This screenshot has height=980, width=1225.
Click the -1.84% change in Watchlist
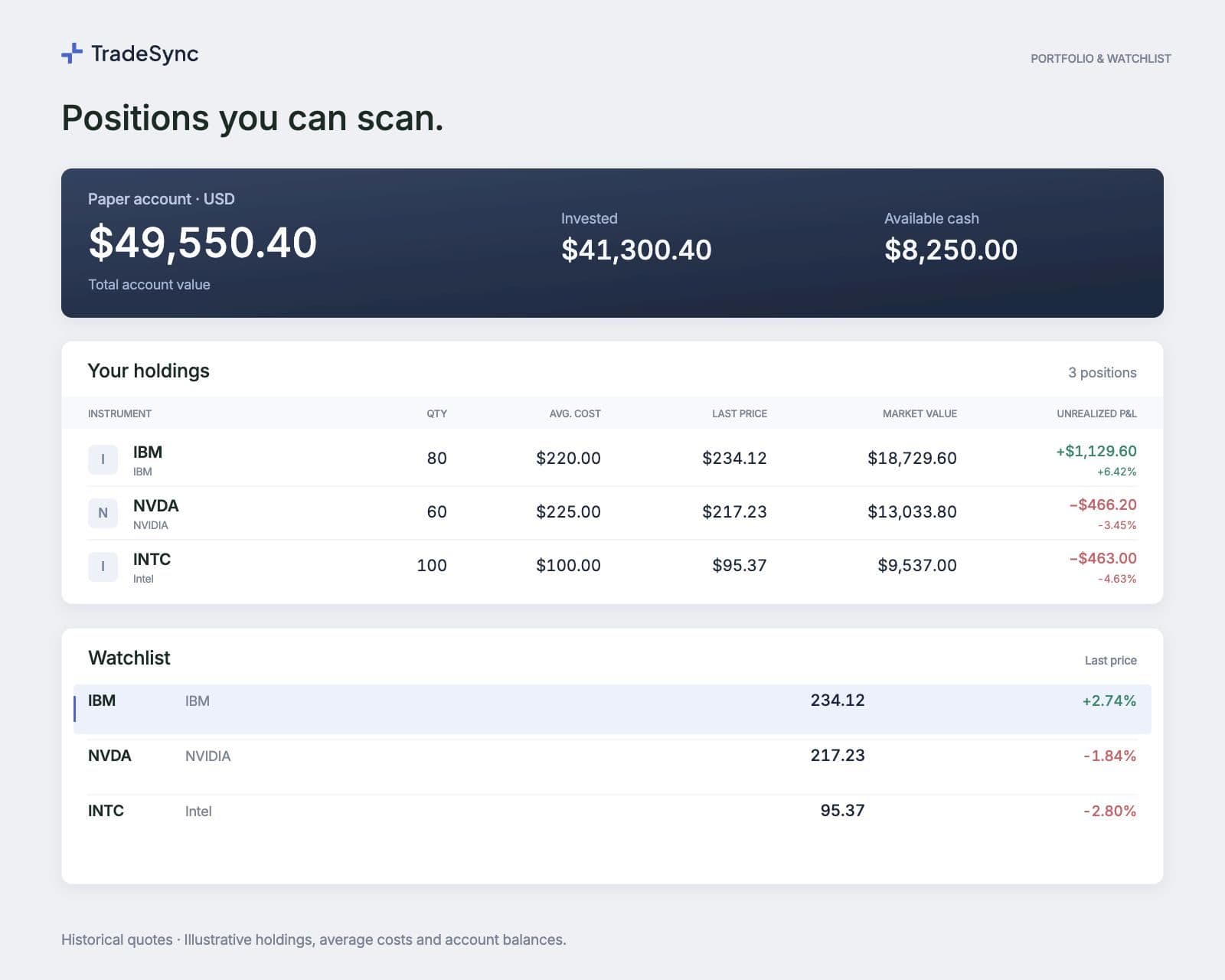[1109, 756]
